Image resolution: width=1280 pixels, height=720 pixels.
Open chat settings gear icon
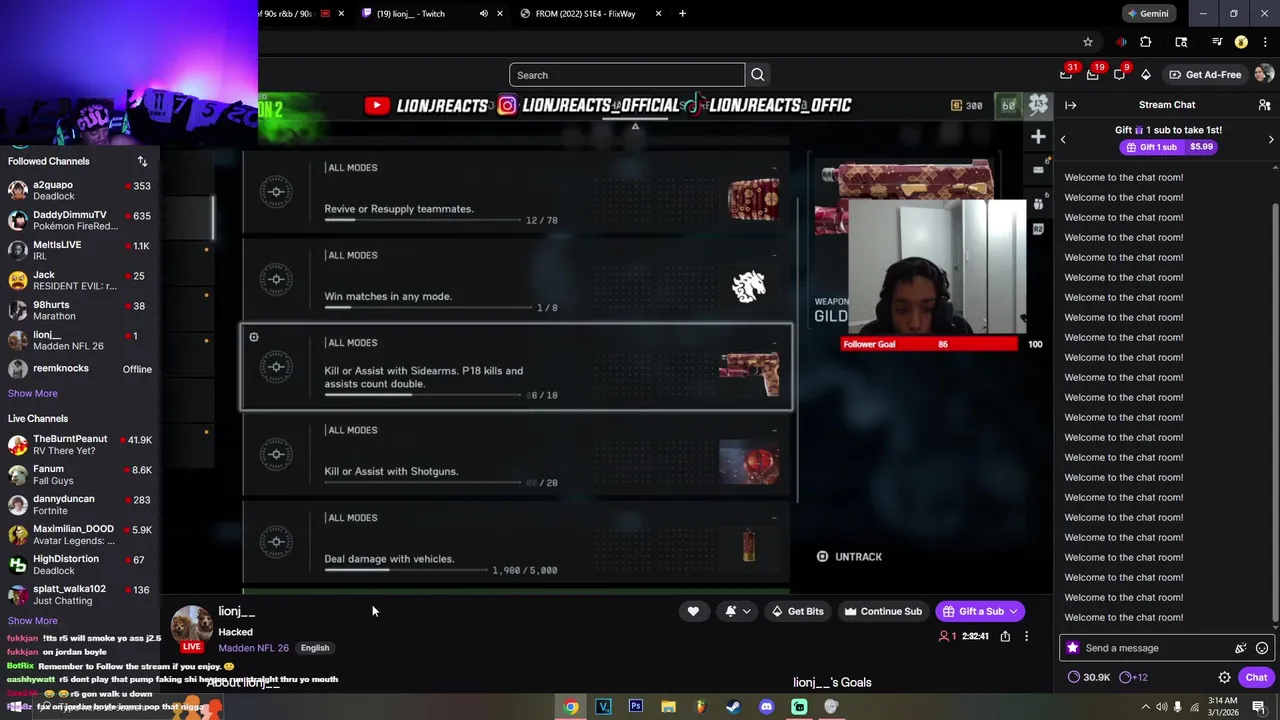1224,677
